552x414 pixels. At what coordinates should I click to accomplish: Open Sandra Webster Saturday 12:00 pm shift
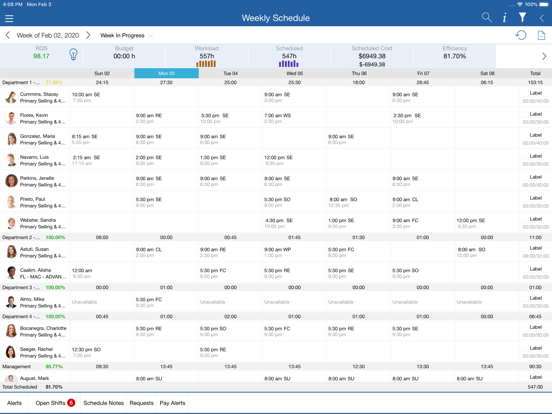pyautogui.click(x=487, y=223)
